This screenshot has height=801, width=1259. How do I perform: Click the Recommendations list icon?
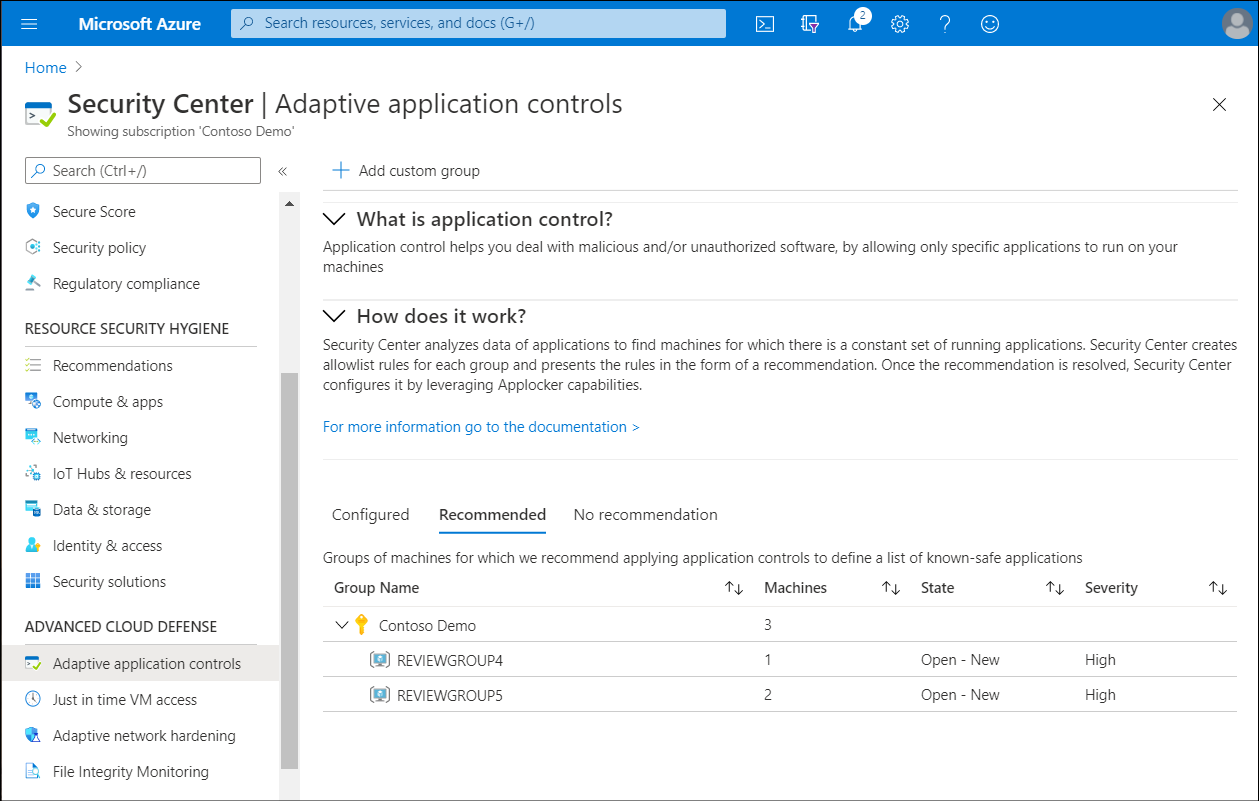click(33, 365)
